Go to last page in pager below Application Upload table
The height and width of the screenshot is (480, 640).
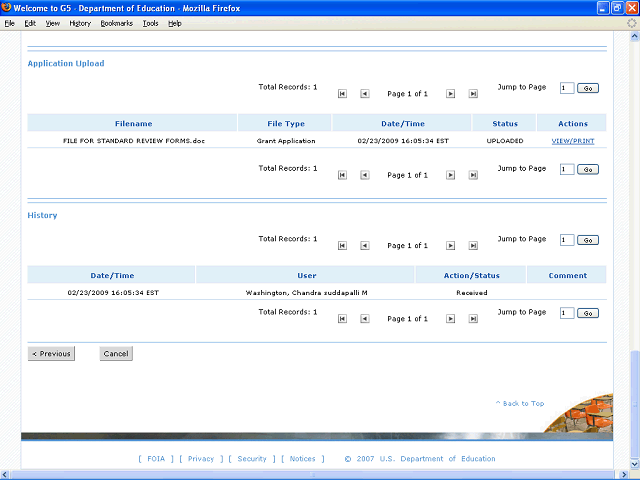point(473,175)
